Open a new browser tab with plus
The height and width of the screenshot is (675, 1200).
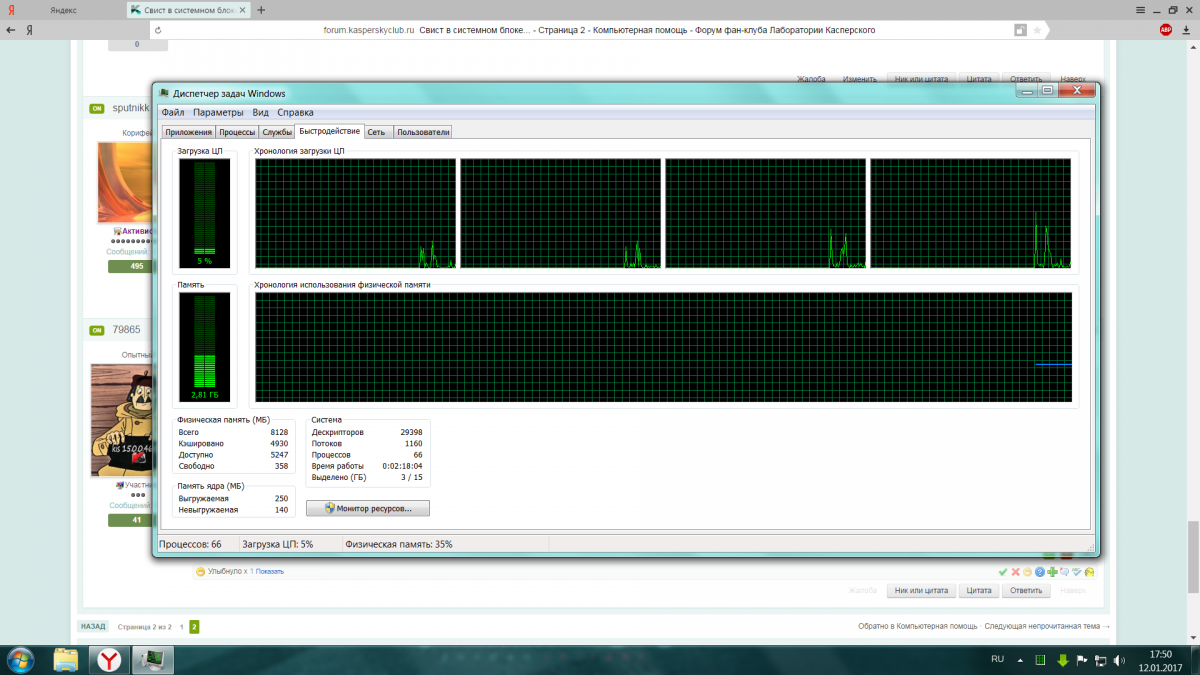261,10
